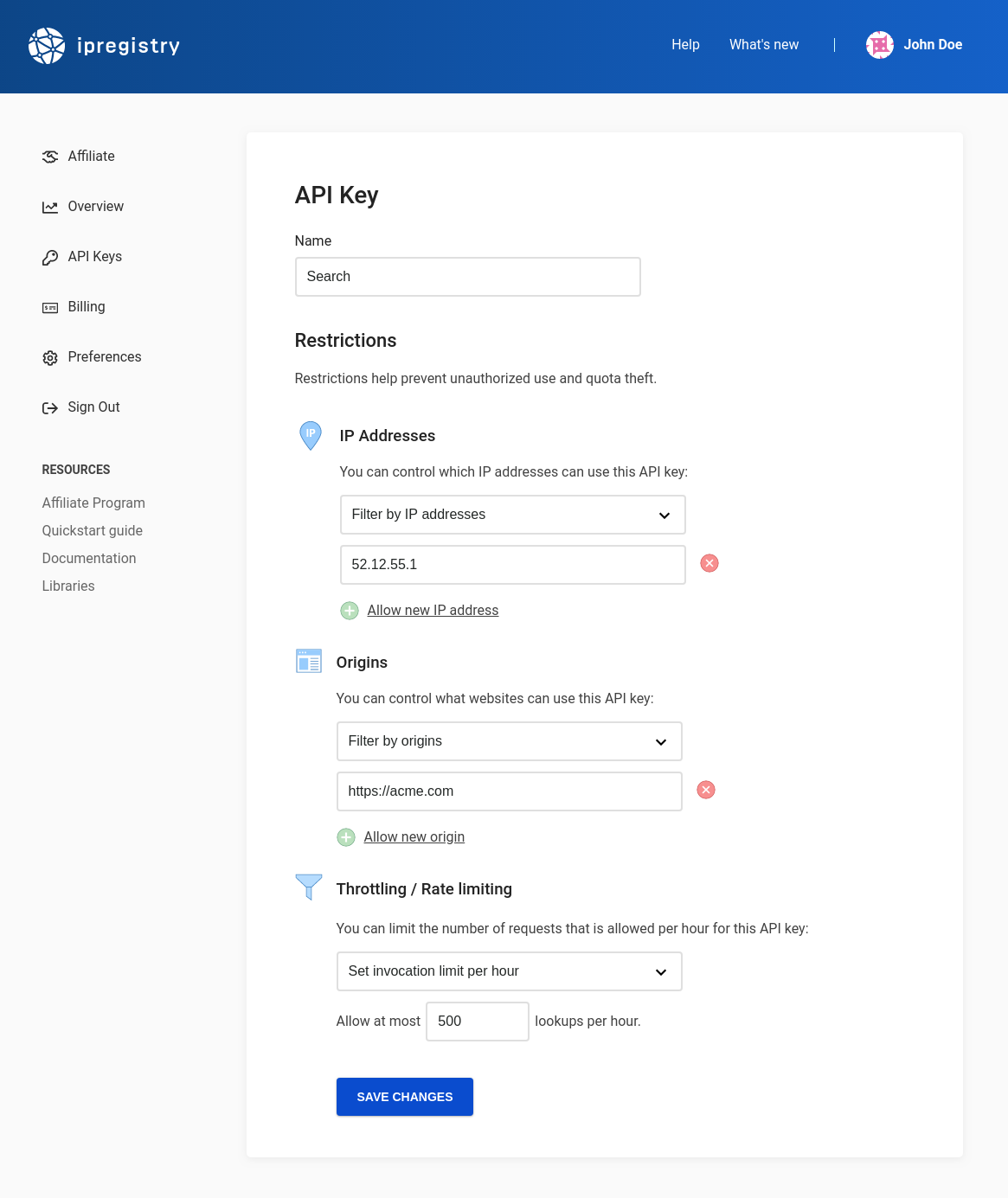Click the Throttling funnel icon

click(x=308, y=887)
